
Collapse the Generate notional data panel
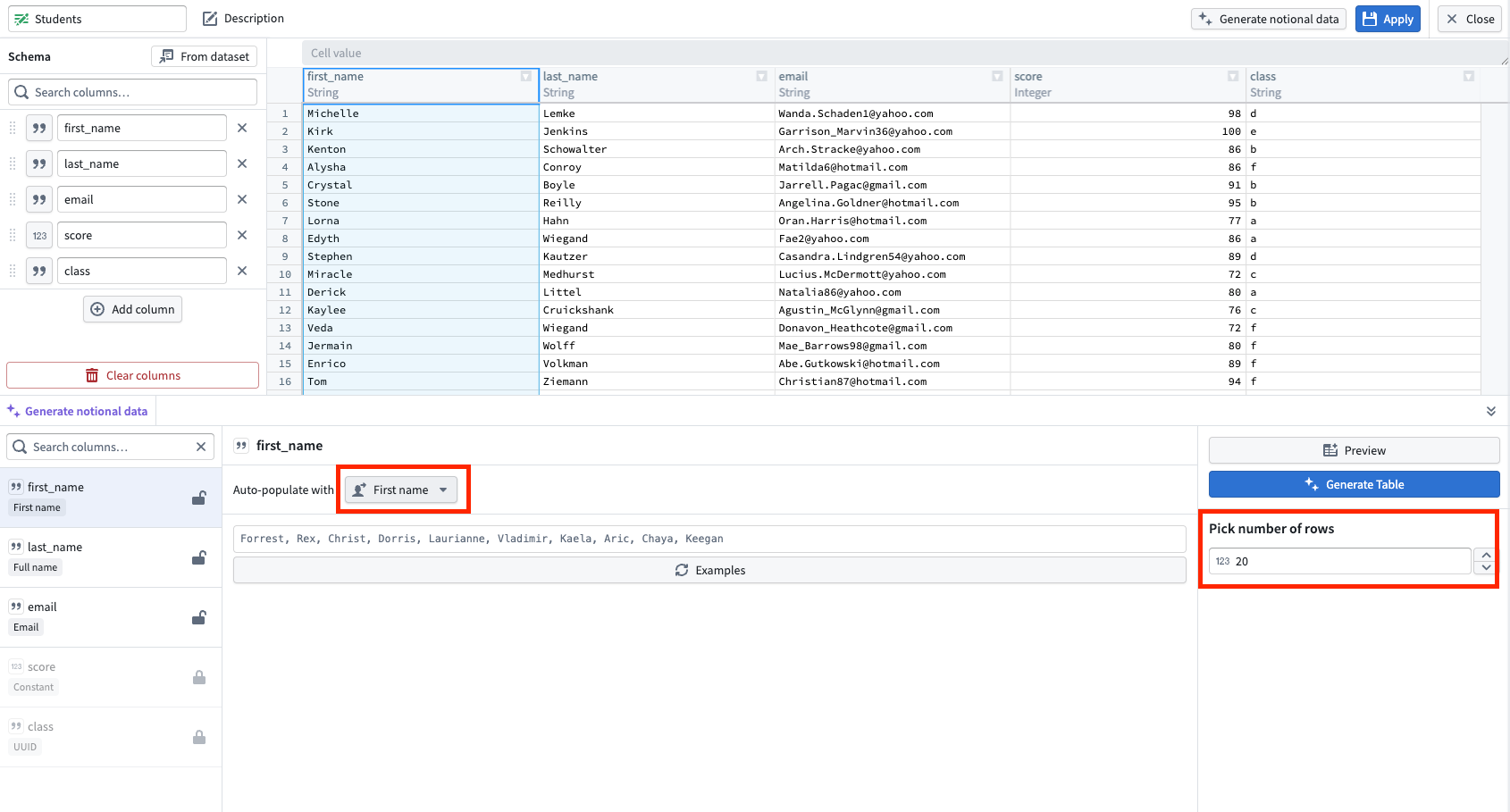click(1491, 411)
